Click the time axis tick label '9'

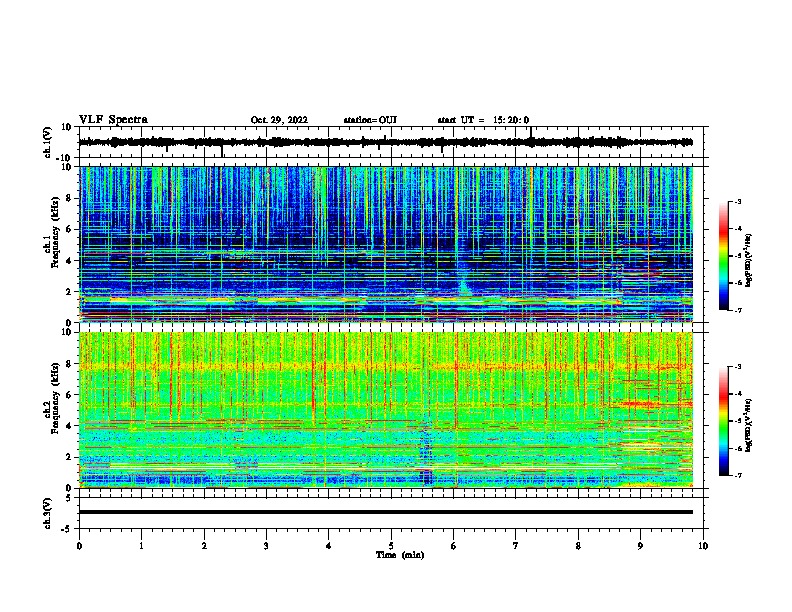[x=640, y=546]
